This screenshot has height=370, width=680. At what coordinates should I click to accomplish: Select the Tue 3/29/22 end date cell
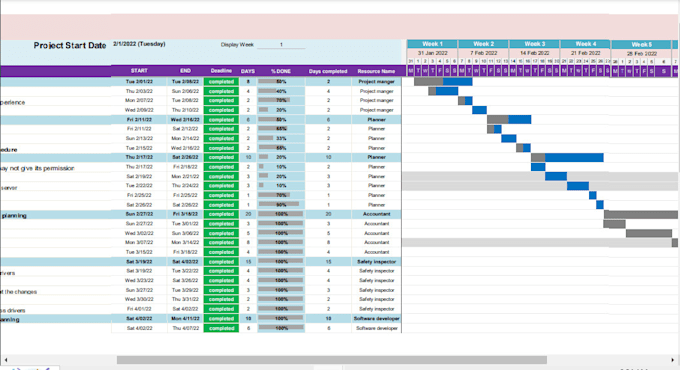[185, 290]
